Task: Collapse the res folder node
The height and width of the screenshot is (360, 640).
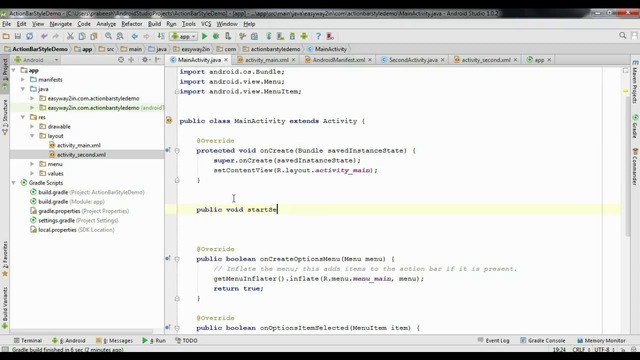Action: (x=23, y=117)
